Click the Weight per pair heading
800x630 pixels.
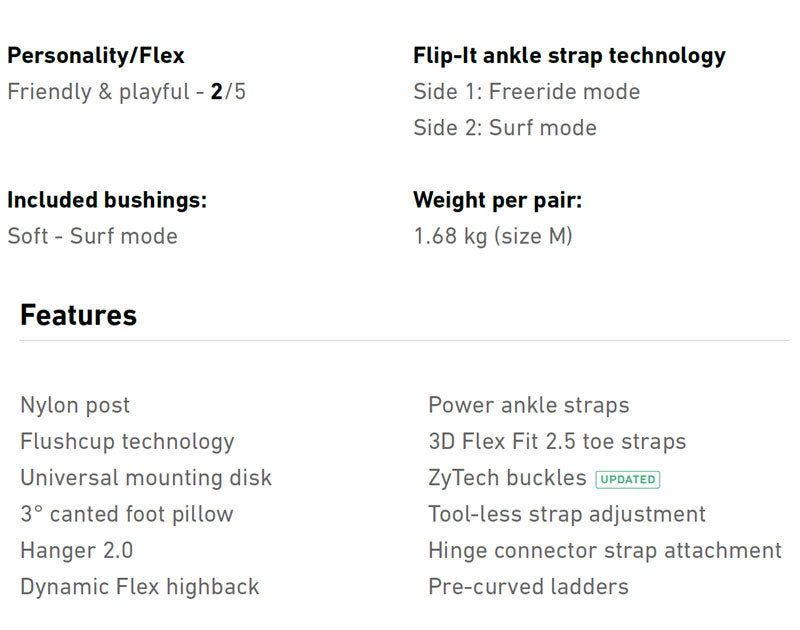click(497, 200)
